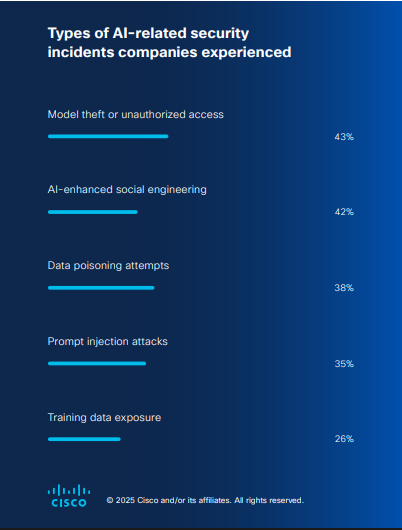Viewport: 402px width, 530px height.
Task: Select the Model theft or unauthorized access label
Action: coord(136,115)
